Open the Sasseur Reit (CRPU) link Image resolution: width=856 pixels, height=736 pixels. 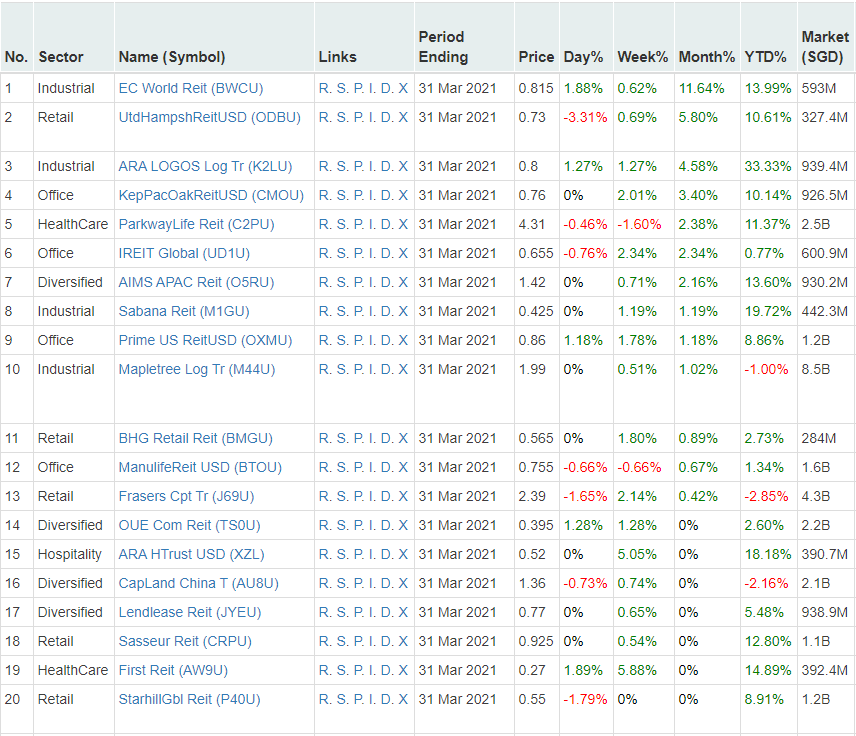(185, 641)
